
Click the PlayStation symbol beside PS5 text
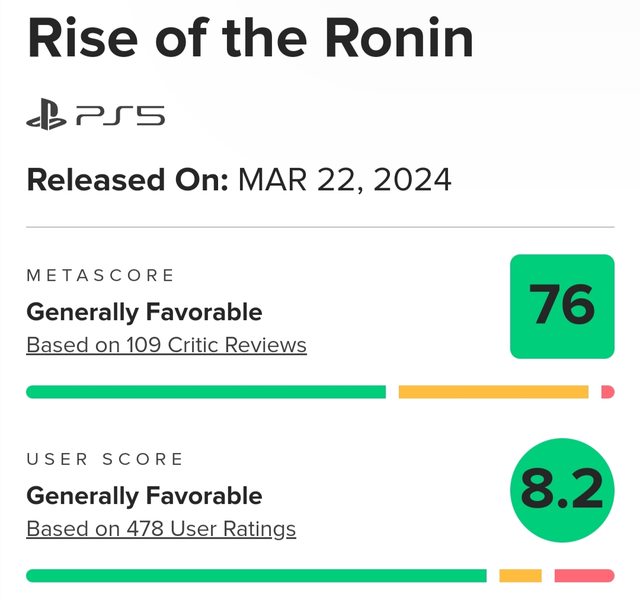click(46, 117)
